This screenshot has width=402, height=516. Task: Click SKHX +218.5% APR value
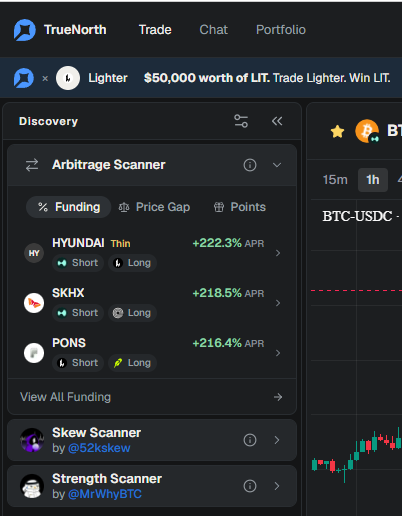[x=228, y=293]
